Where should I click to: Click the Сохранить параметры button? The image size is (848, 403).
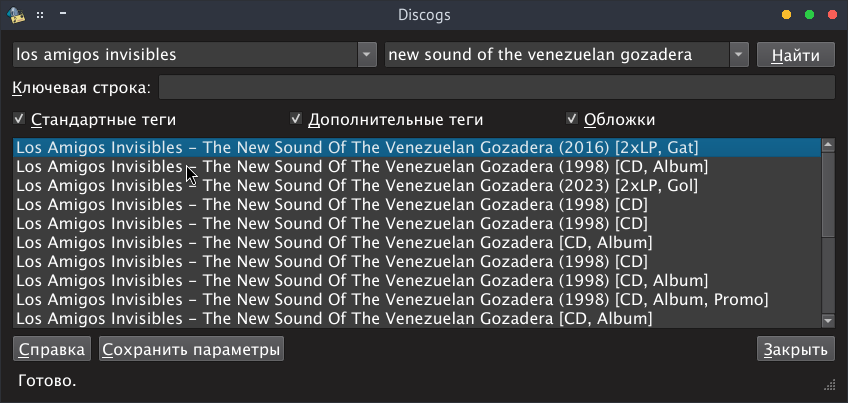coord(191,349)
